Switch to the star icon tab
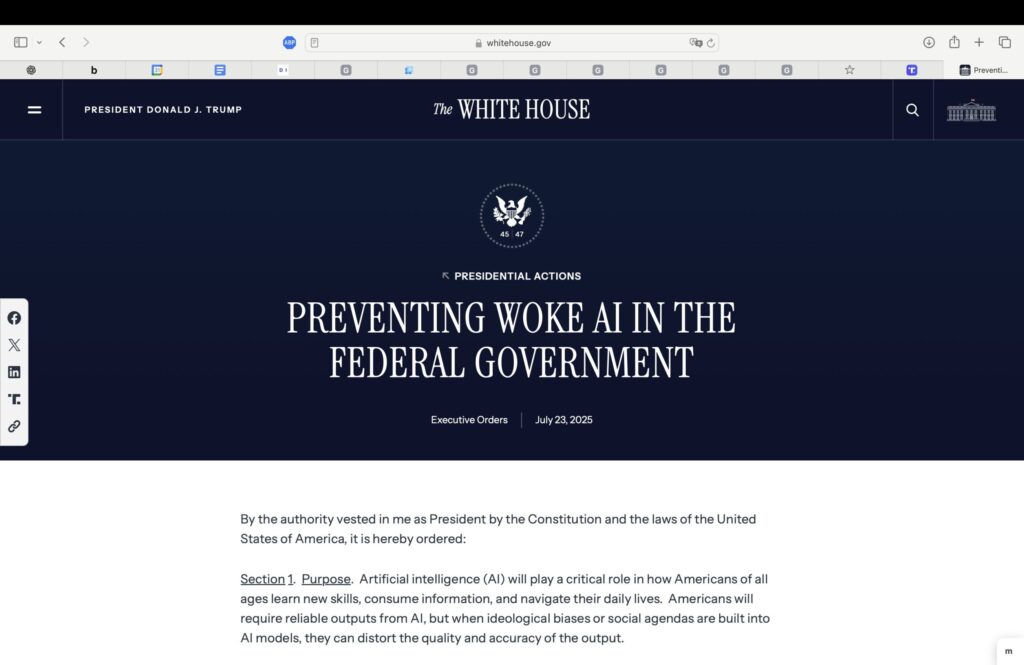The height and width of the screenshot is (665, 1024). point(849,70)
